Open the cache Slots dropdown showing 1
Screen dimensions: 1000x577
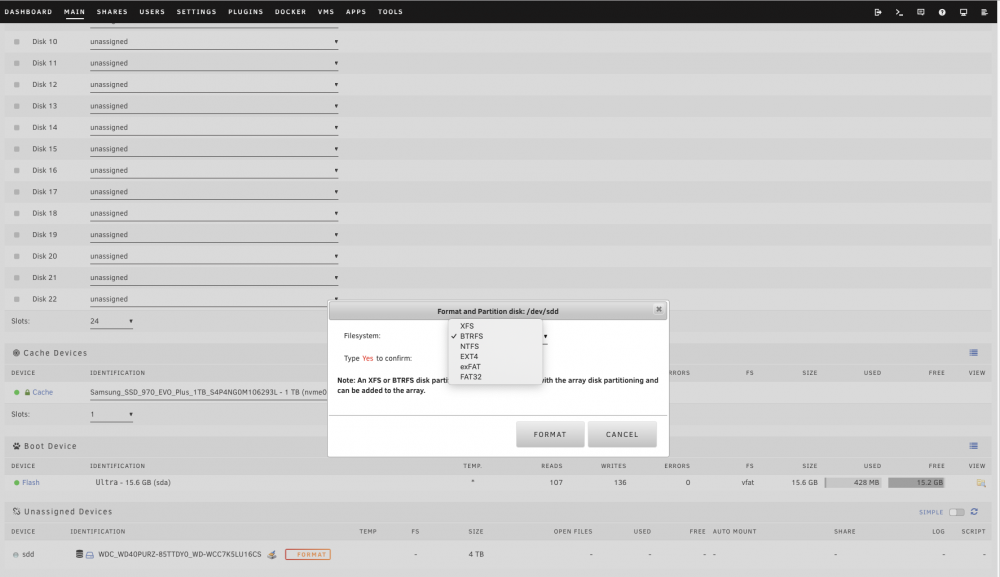click(x=111, y=414)
